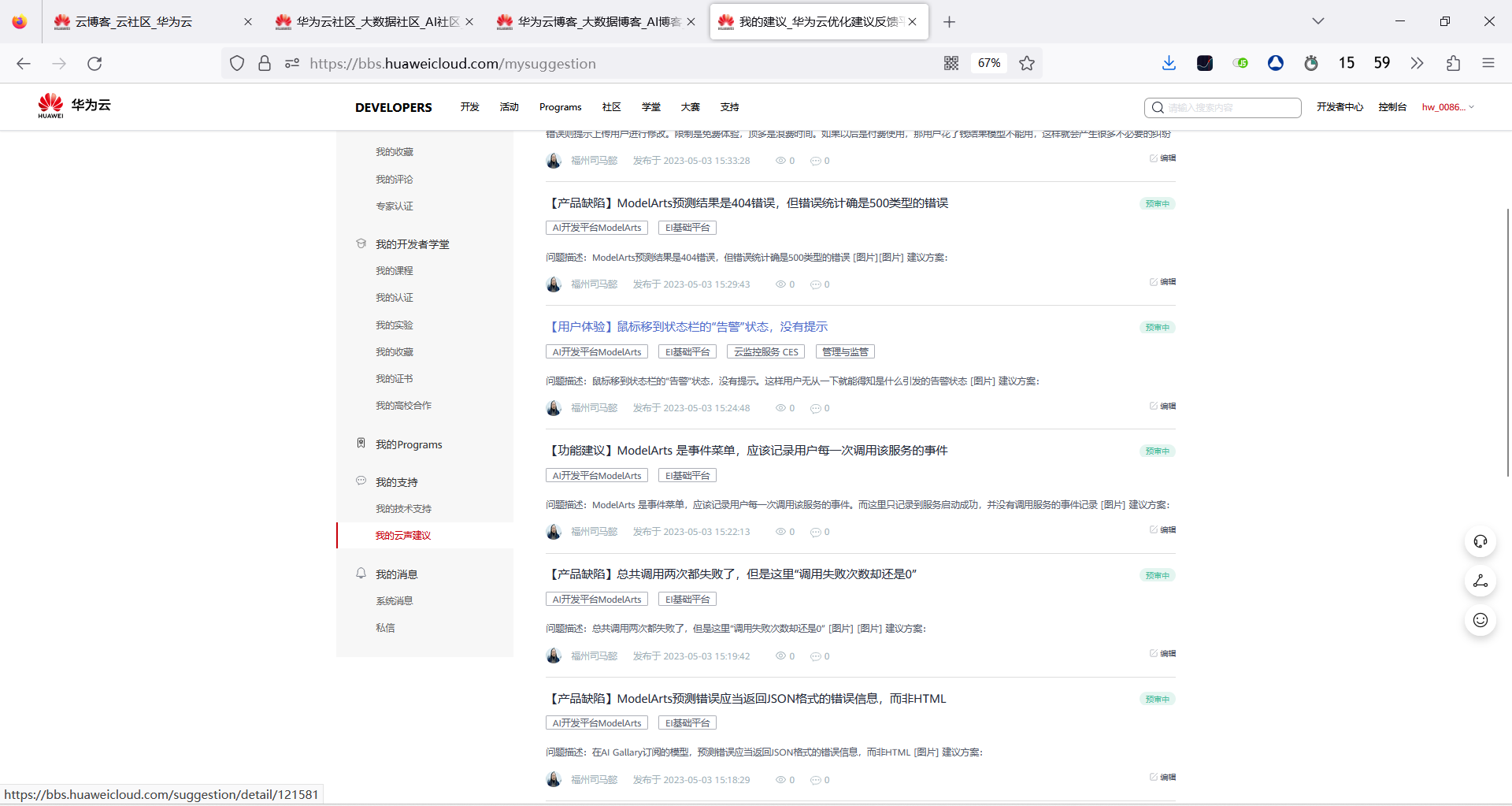Click the 我的Programs section icon

[x=361, y=444]
